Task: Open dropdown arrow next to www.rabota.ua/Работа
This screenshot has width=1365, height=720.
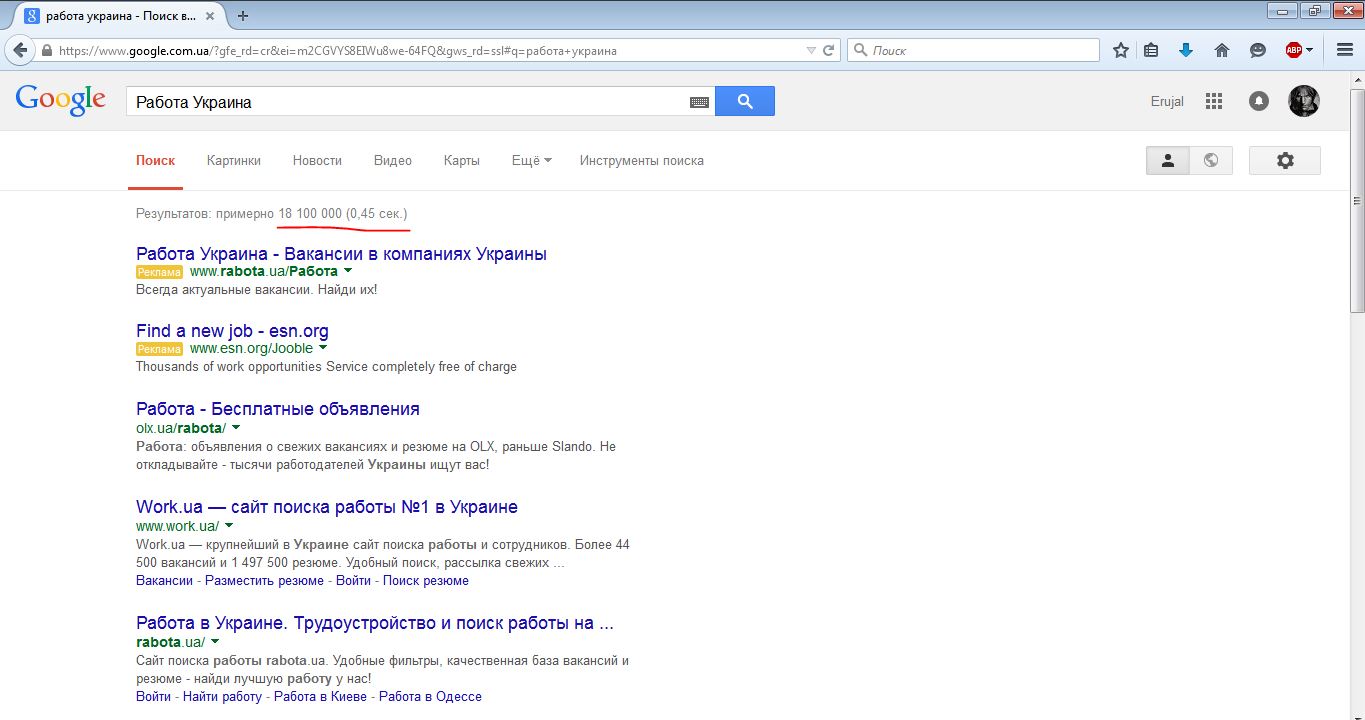Action: tap(348, 271)
